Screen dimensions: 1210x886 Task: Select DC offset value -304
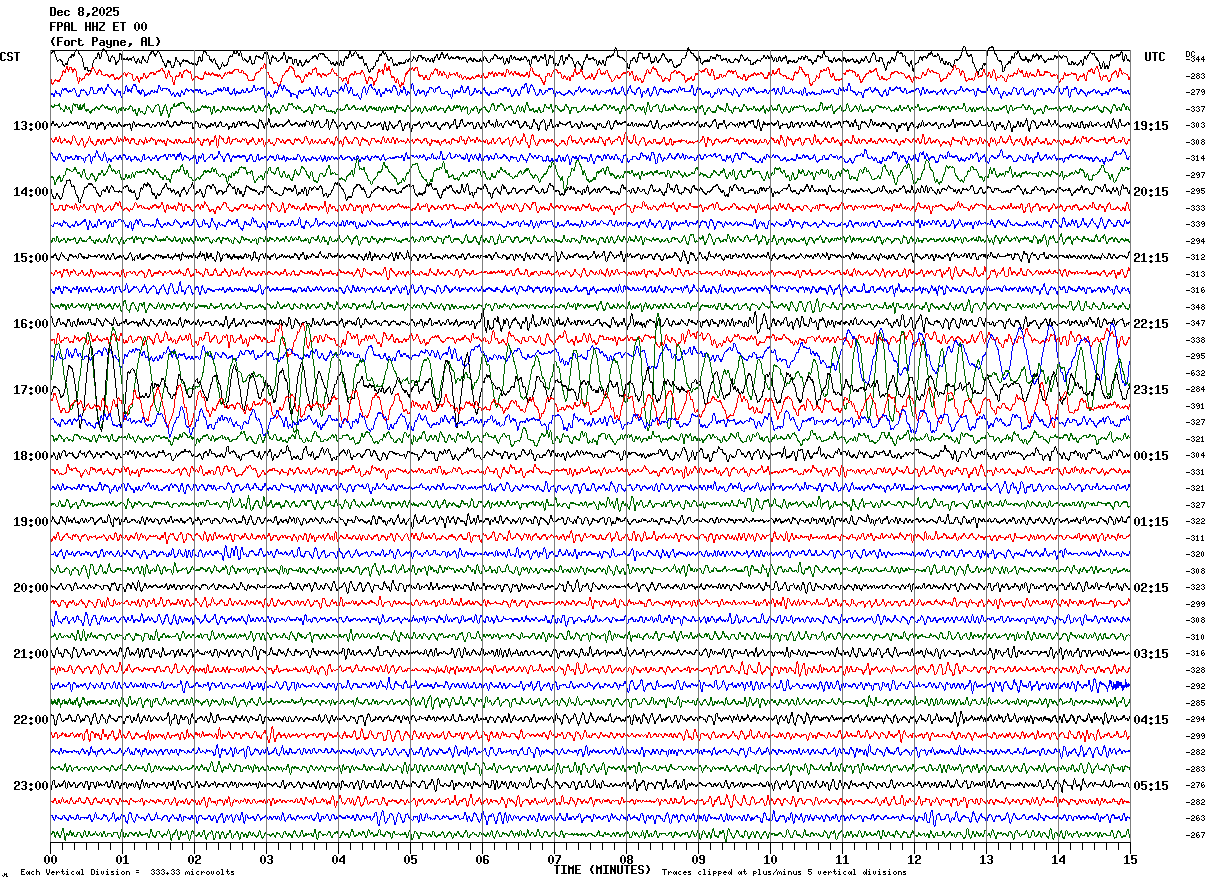point(1195,455)
